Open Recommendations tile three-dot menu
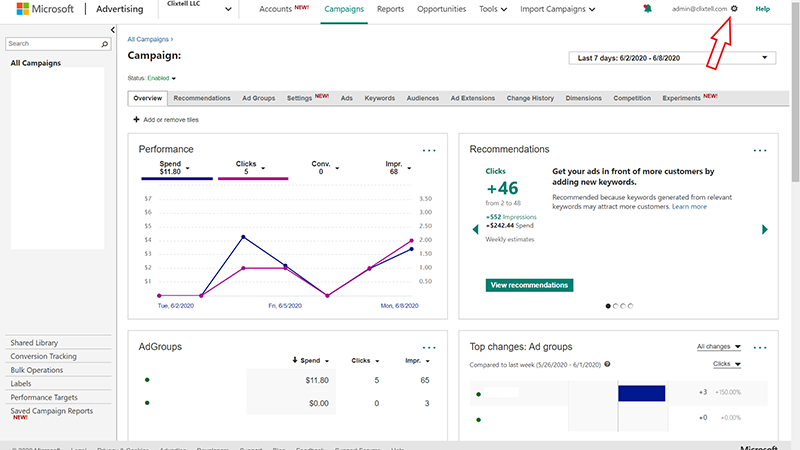 (760, 150)
